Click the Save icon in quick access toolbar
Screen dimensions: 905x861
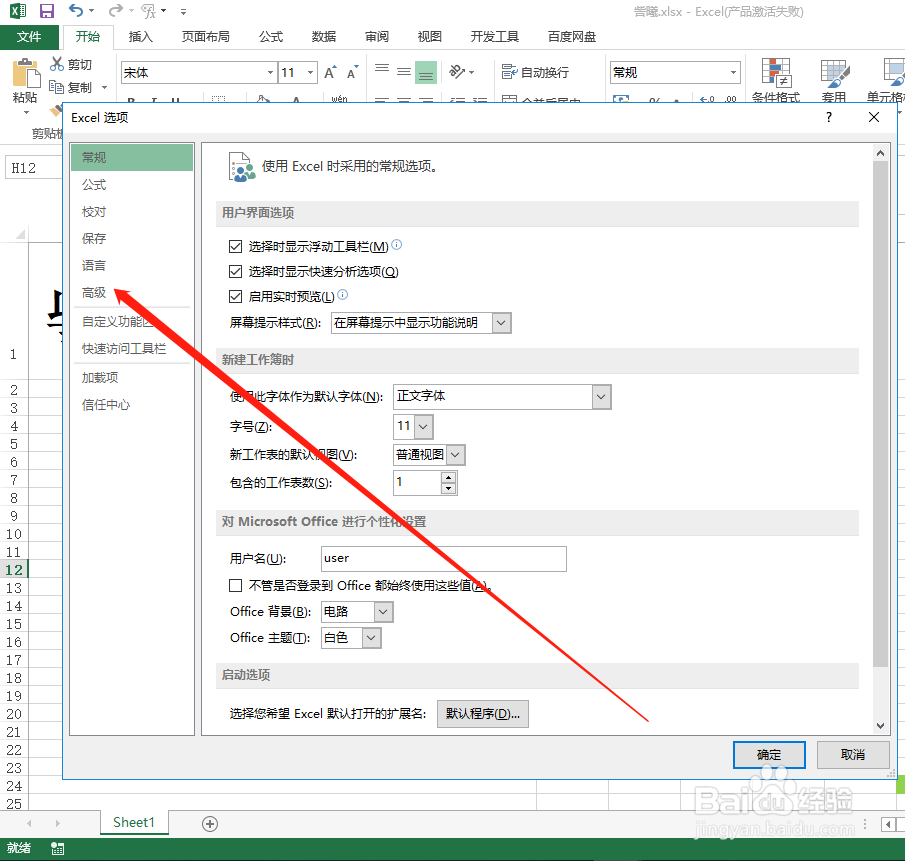point(46,10)
